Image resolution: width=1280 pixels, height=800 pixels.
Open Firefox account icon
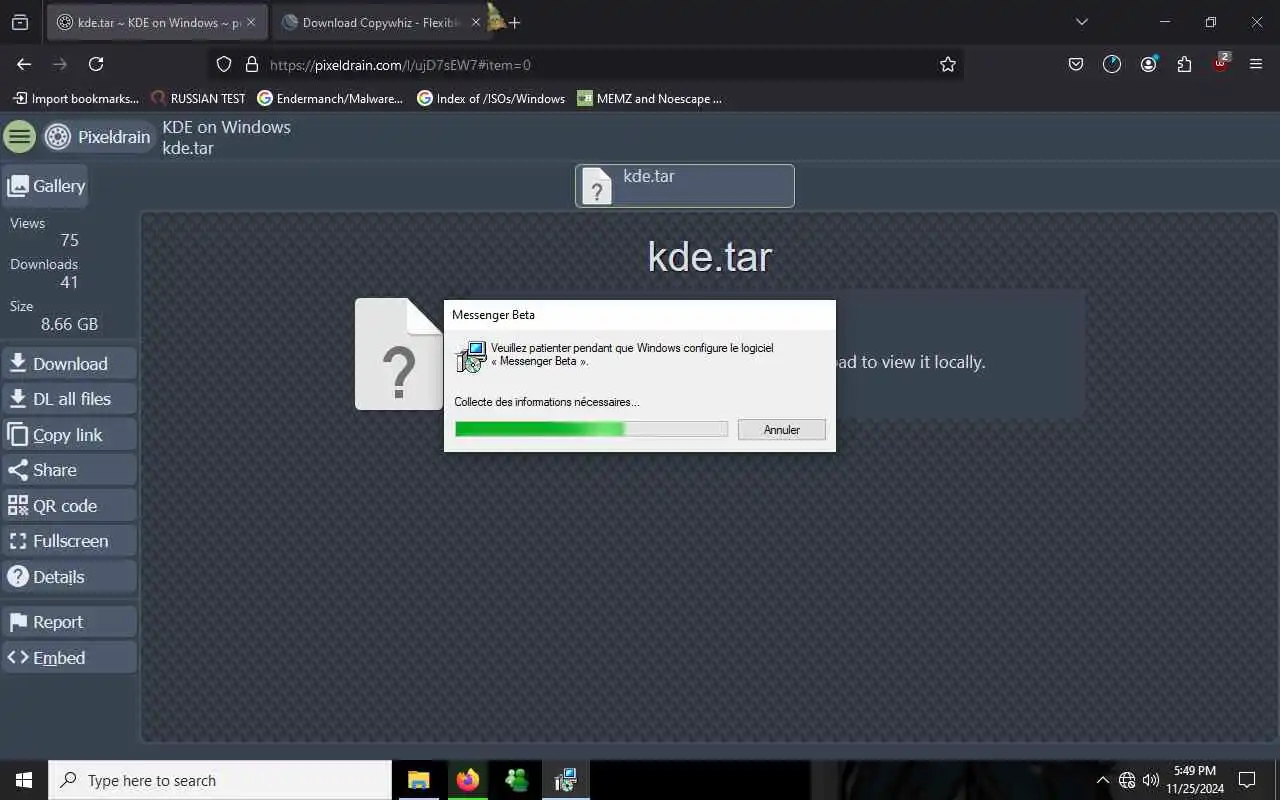(x=1148, y=64)
